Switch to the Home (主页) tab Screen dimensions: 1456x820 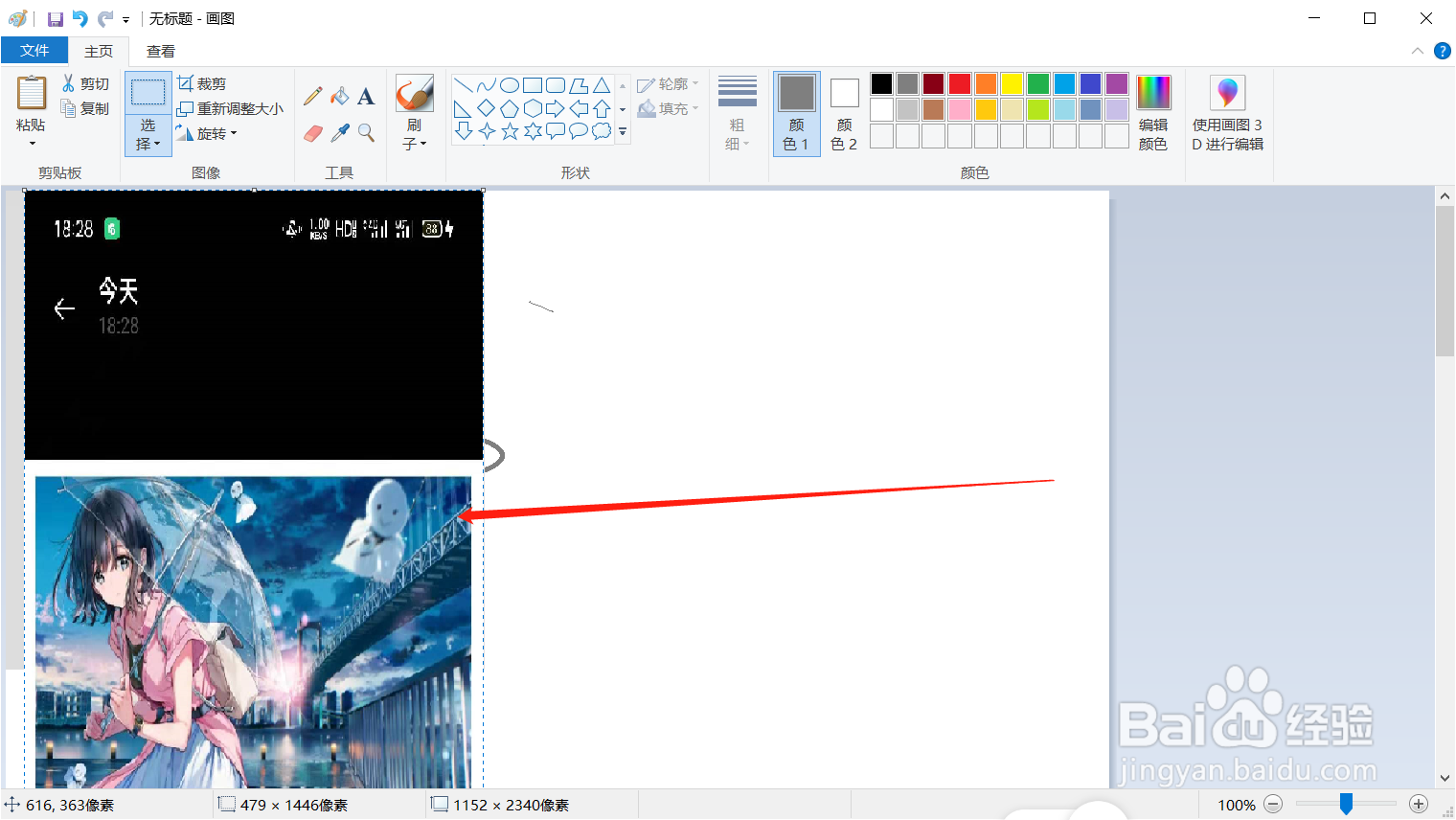pyautogui.click(x=99, y=51)
